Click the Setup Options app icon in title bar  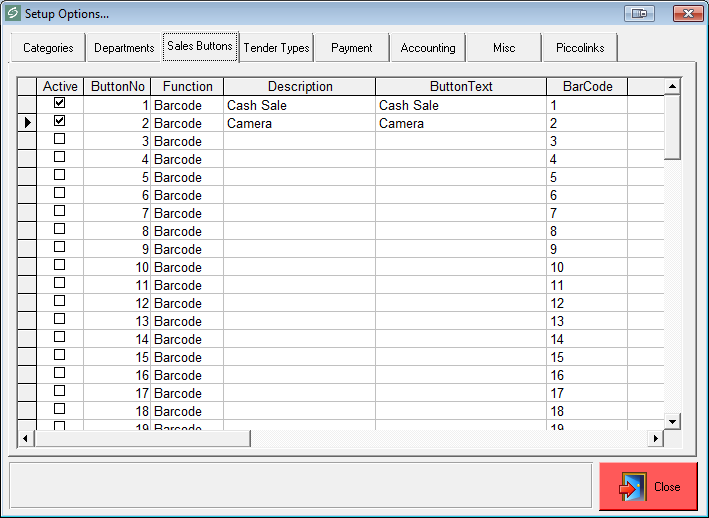(x=13, y=14)
